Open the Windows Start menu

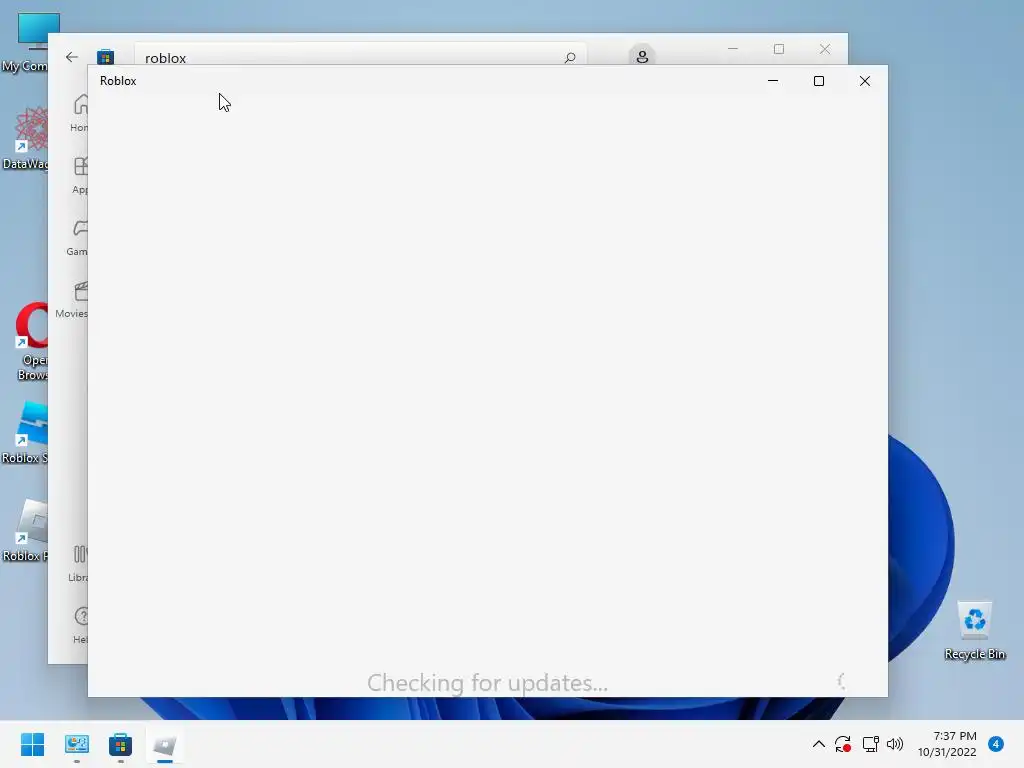[x=33, y=744]
